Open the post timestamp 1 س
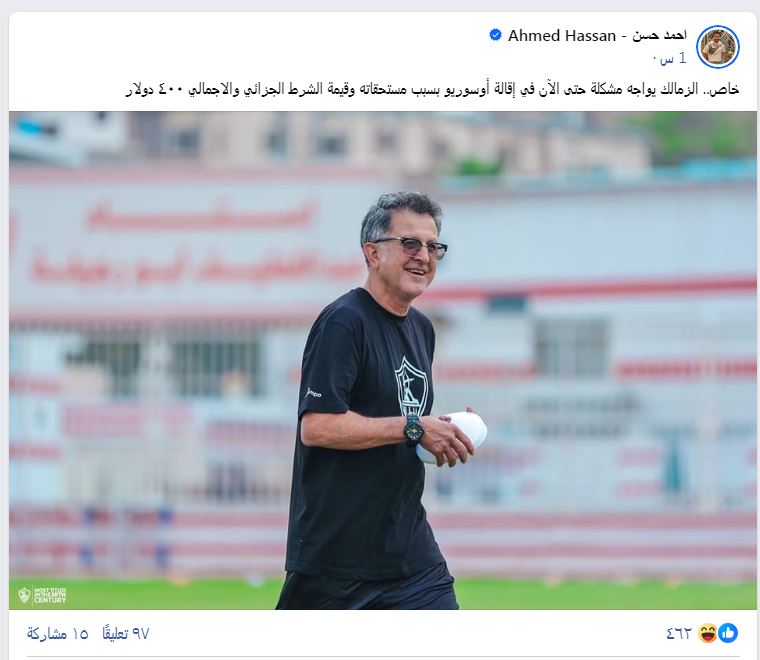760x660 pixels. (x=674, y=59)
